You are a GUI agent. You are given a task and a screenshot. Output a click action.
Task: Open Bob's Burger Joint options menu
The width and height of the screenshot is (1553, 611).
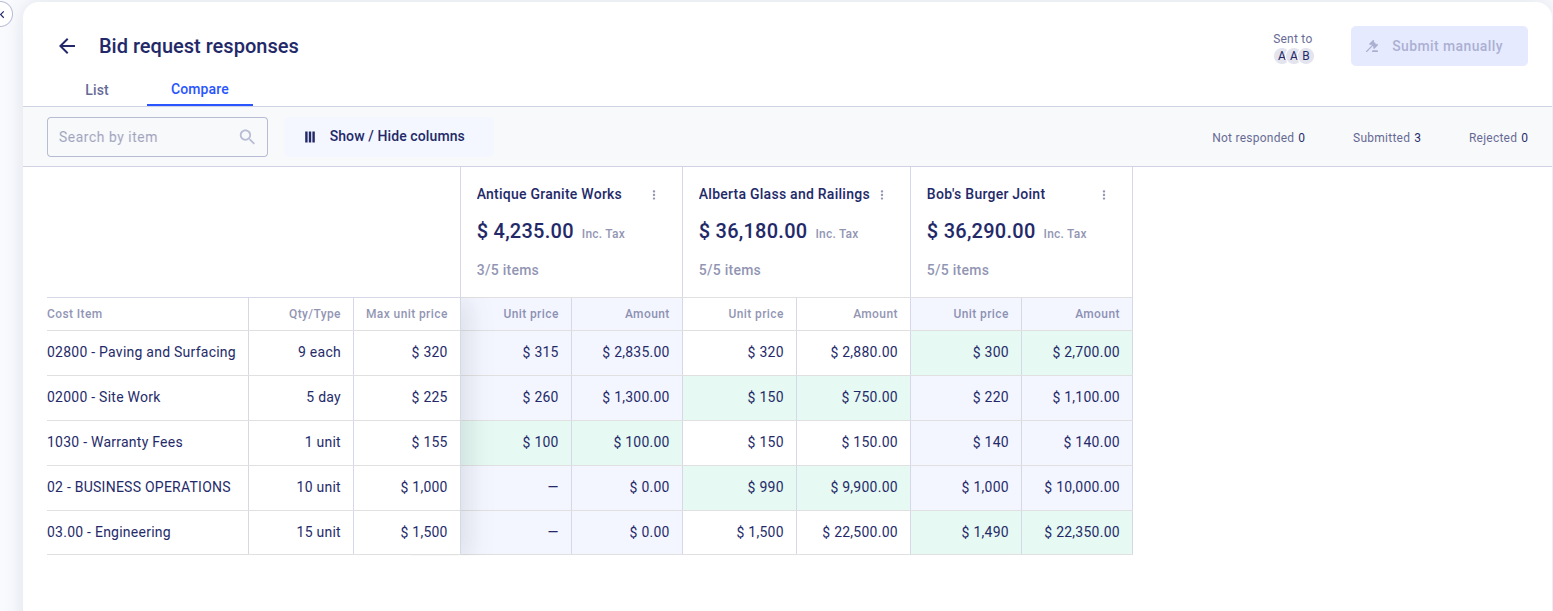[1104, 195]
